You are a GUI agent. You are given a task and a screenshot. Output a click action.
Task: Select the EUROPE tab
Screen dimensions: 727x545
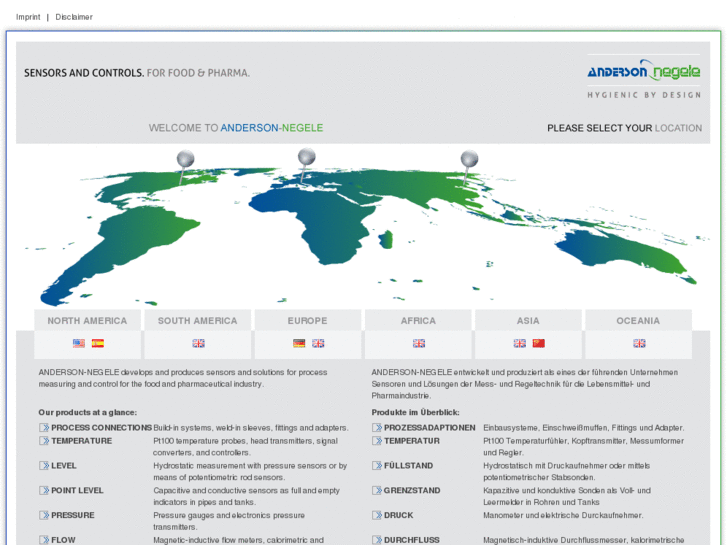(x=307, y=321)
